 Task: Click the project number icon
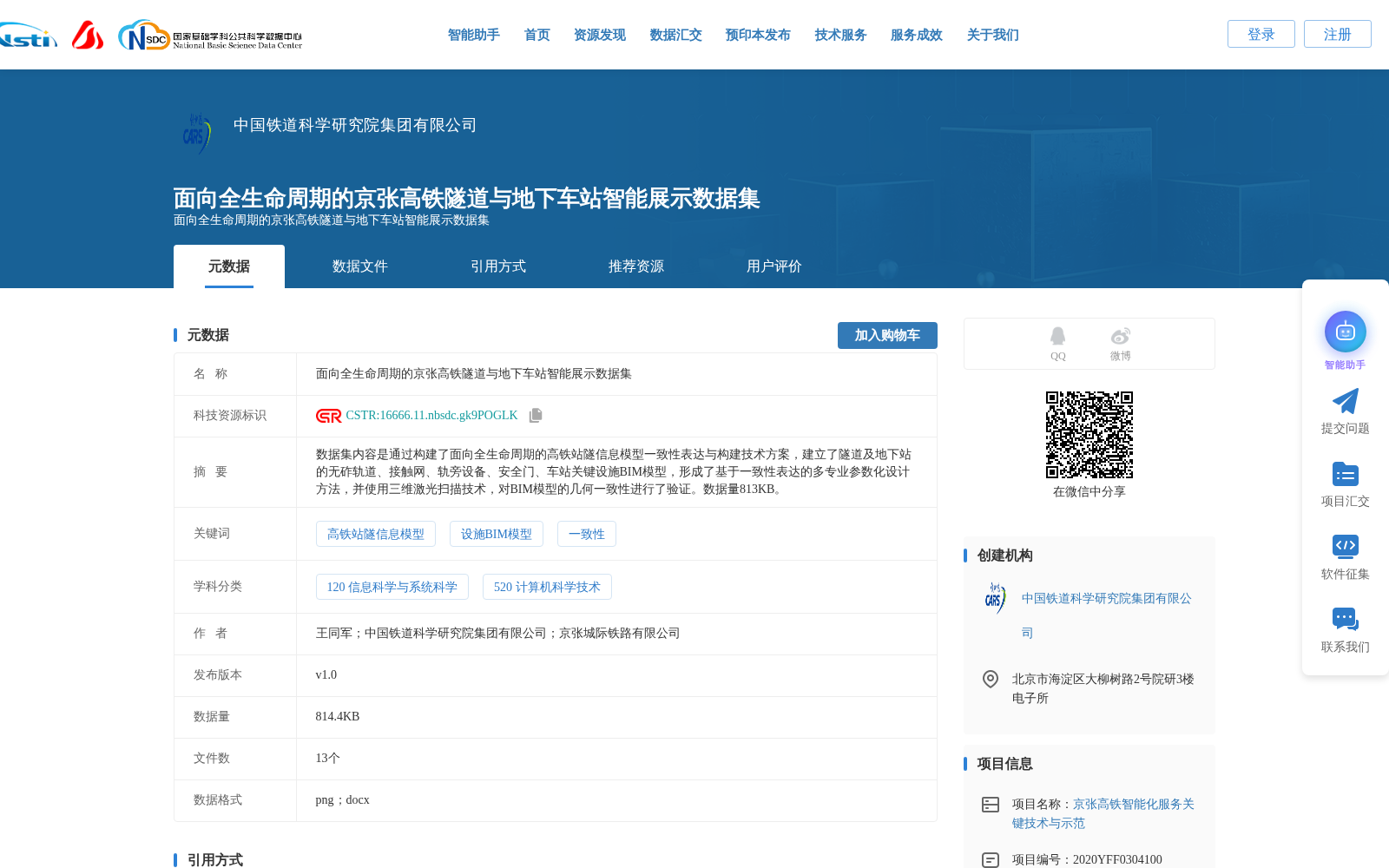(x=990, y=860)
